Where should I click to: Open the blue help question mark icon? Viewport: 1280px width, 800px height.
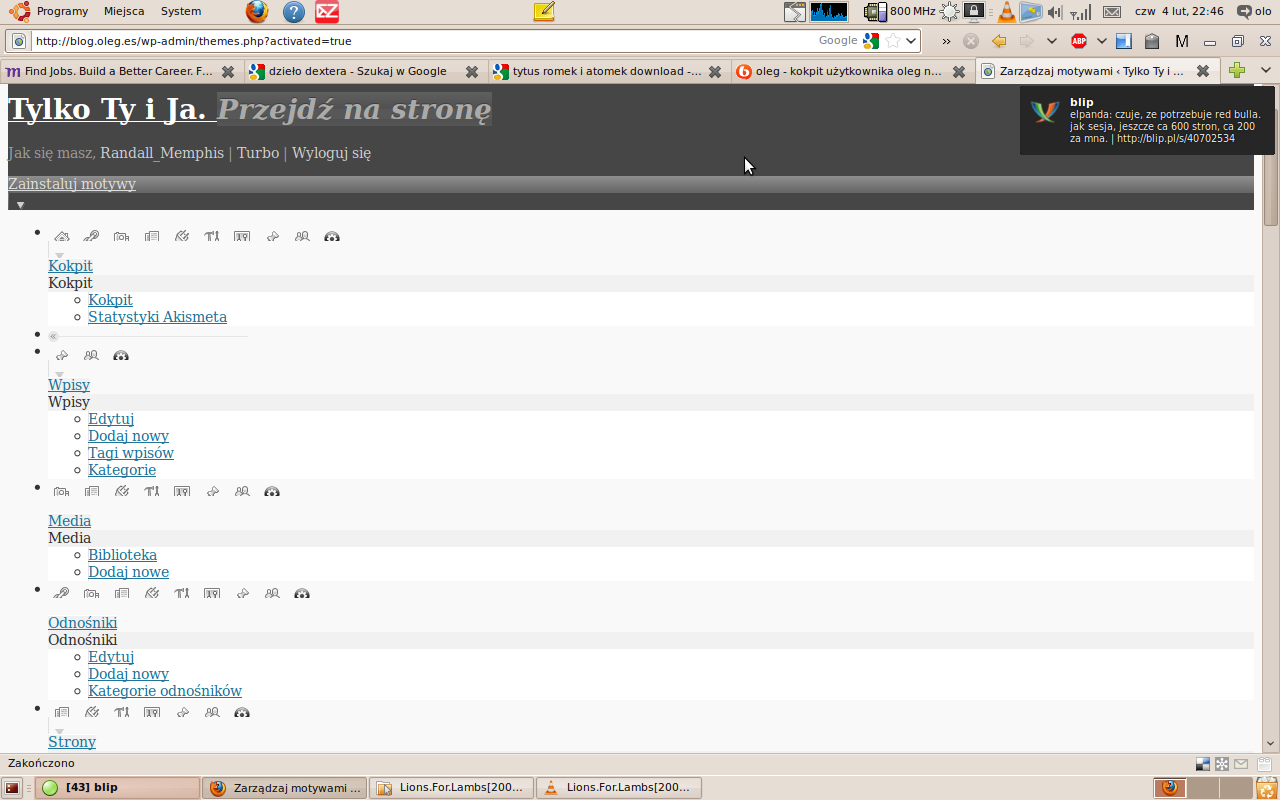(293, 12)
